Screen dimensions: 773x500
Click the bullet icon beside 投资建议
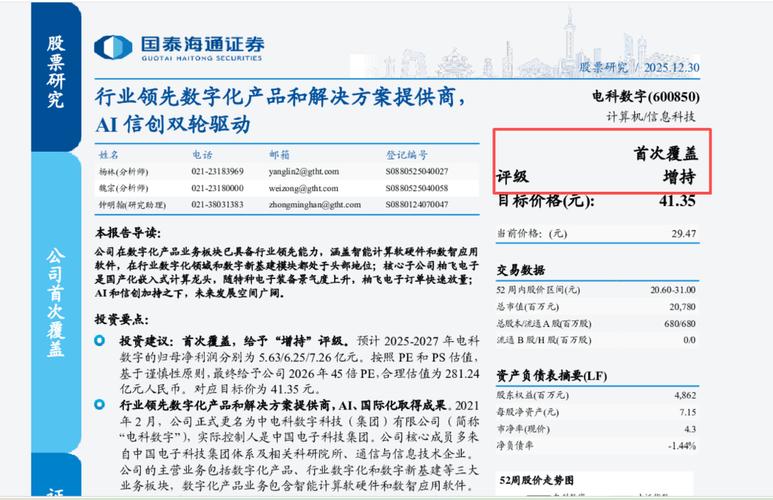(x=100, y=340)
